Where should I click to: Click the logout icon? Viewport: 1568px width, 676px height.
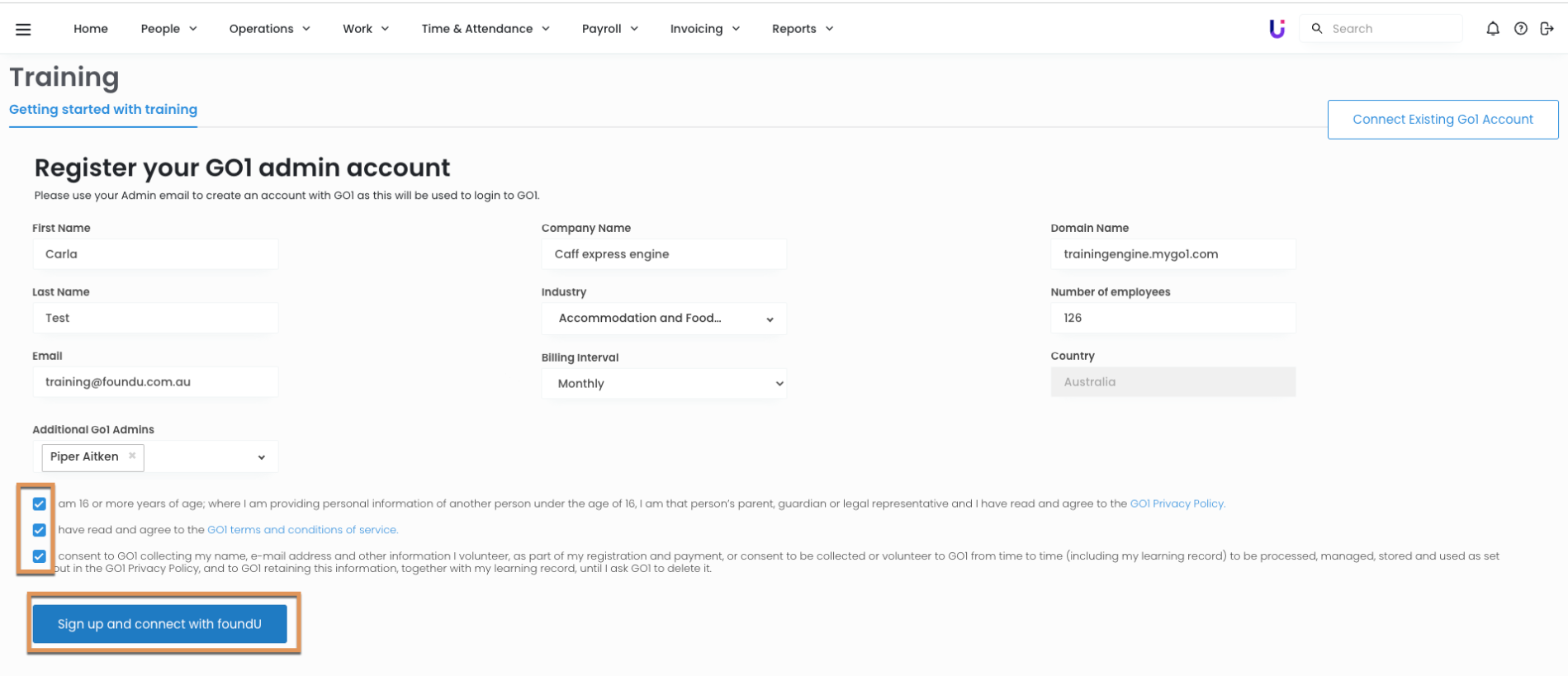[1547, 29]
